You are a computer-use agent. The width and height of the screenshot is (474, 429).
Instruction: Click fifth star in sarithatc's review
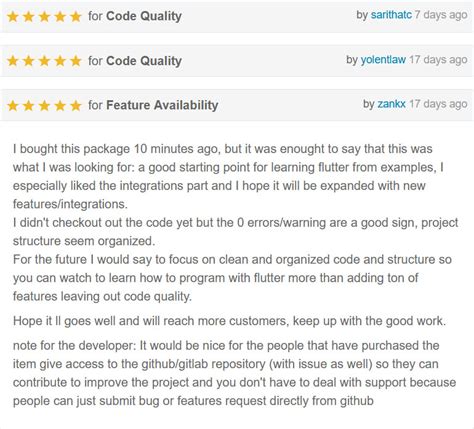[76, 16]
